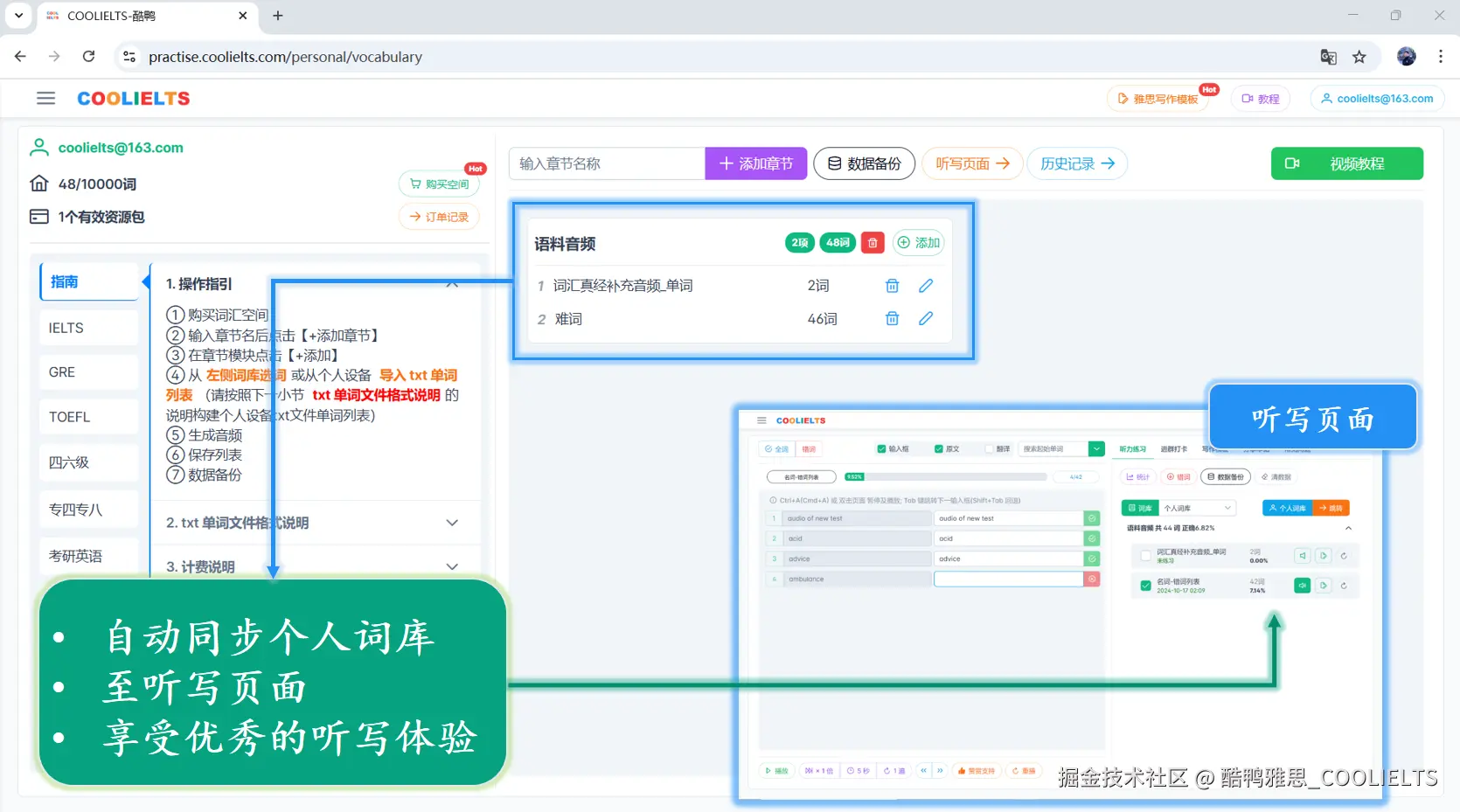Open the coolielts@163.com account button in header
Viewport: 1460px width, 812px height.
(x=1377, y=99)
